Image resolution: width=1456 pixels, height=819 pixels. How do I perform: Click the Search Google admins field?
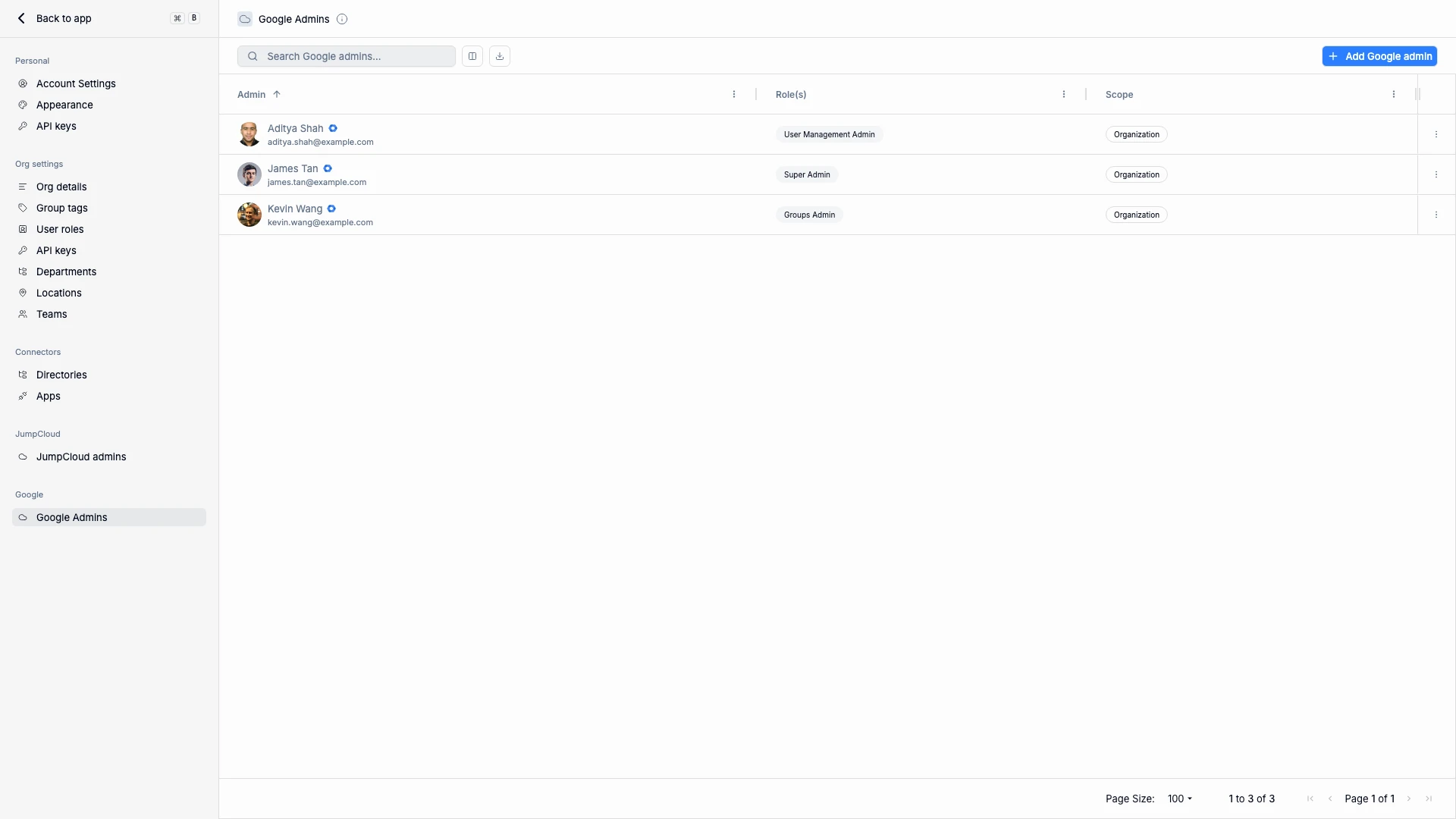point(346,55)
